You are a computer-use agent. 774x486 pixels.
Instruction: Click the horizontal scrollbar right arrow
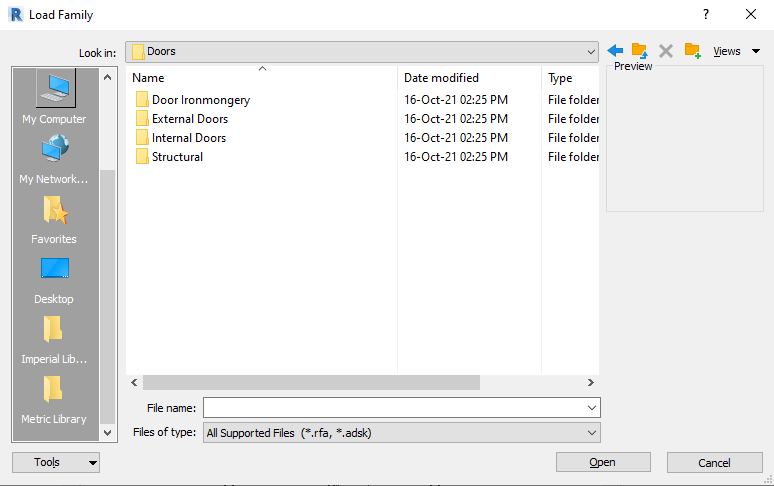[590, 382]
